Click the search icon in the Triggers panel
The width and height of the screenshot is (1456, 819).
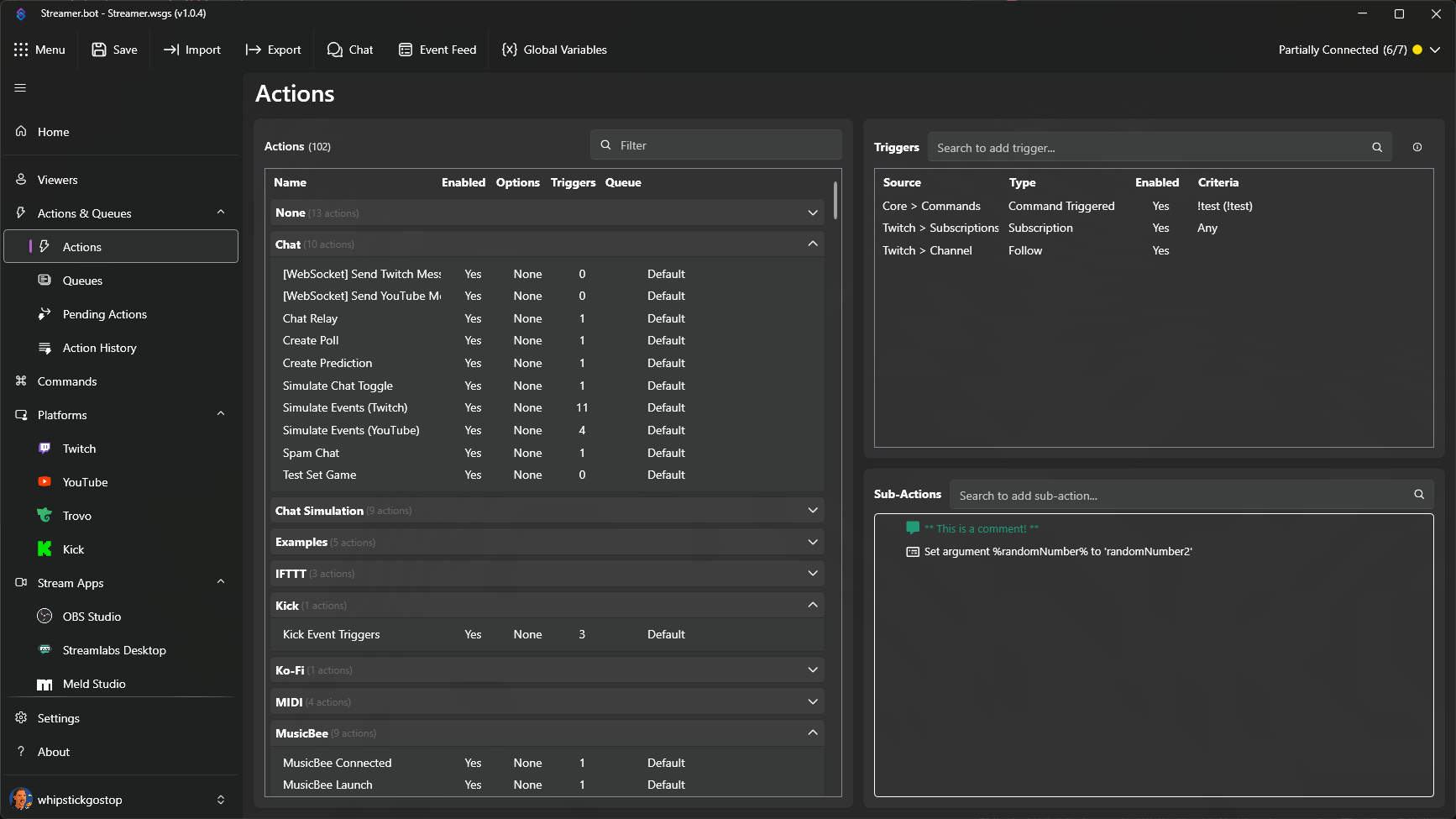pos(1376,147)
